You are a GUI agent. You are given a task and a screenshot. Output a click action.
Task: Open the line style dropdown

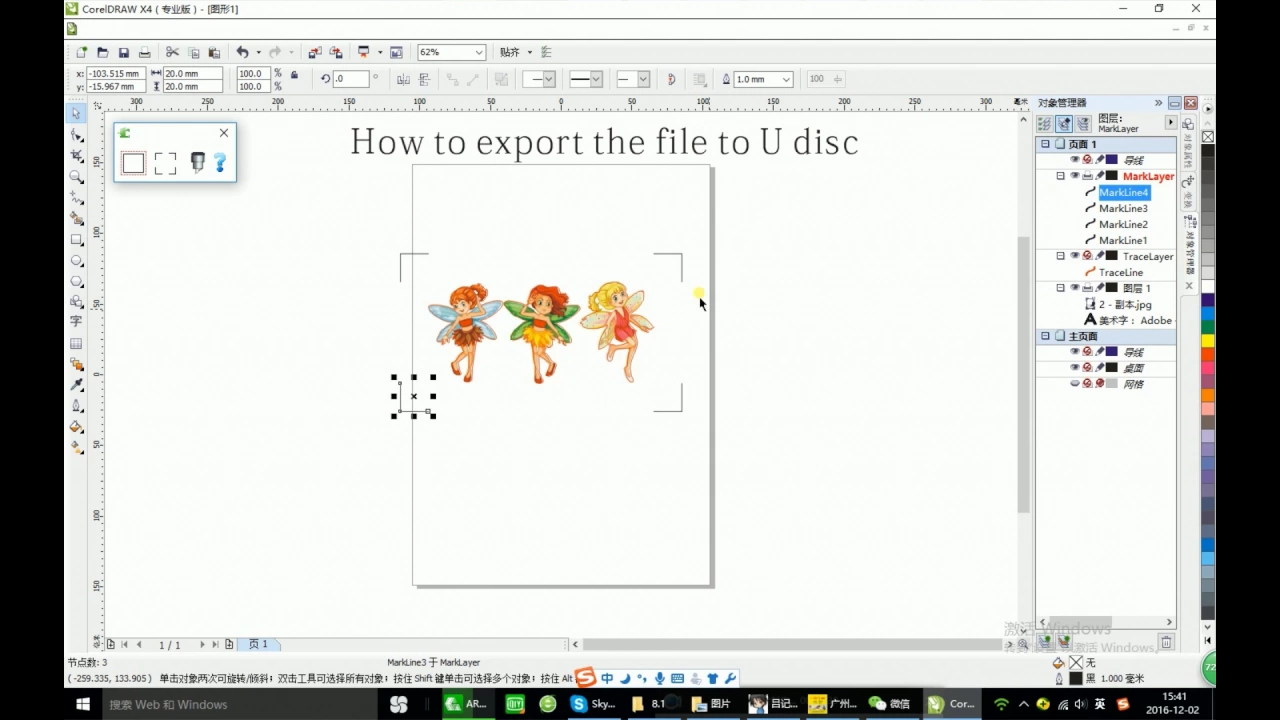coord(596,79)
